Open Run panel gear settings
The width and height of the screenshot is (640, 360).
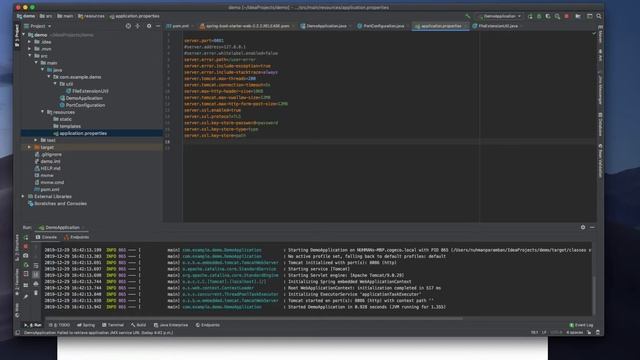point(583,227)
